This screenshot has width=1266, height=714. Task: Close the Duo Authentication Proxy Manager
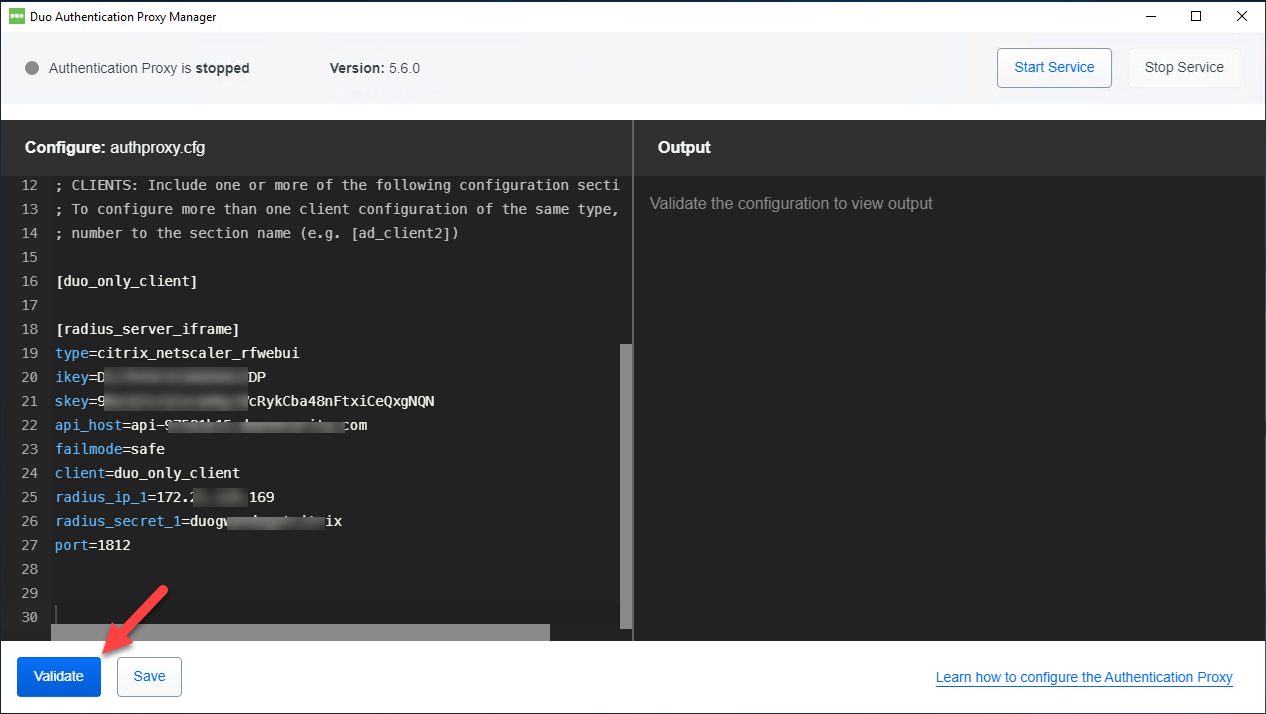point(1242,16)
